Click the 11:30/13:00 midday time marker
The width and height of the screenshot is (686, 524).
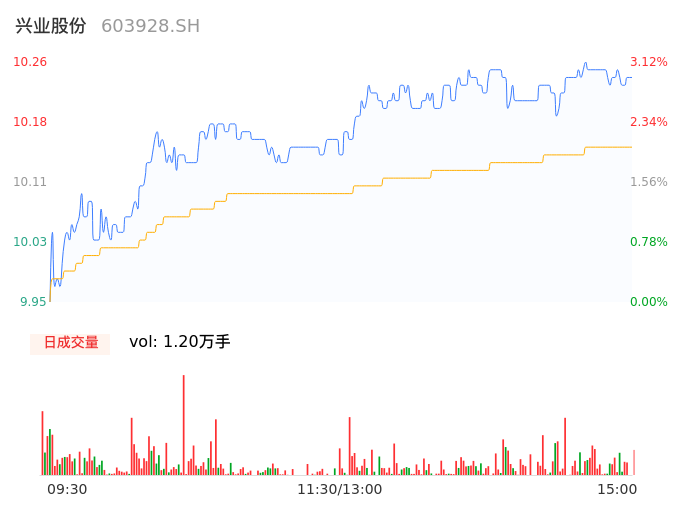pyautogui.click(x=340, y=489)
